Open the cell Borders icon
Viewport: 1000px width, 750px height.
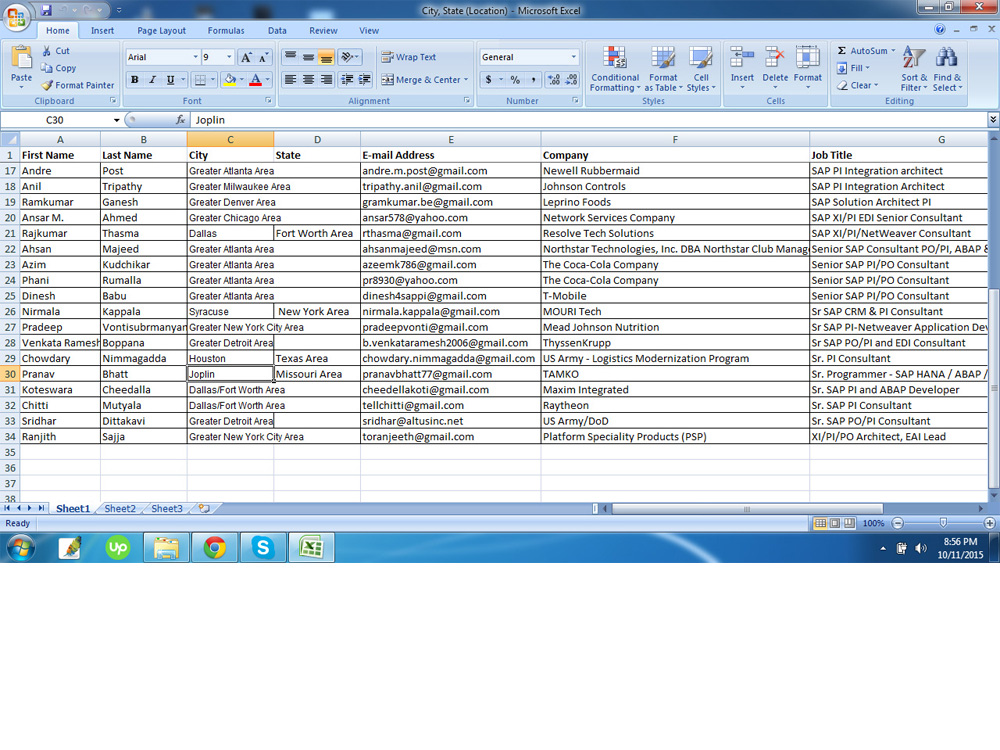(200, 80)
